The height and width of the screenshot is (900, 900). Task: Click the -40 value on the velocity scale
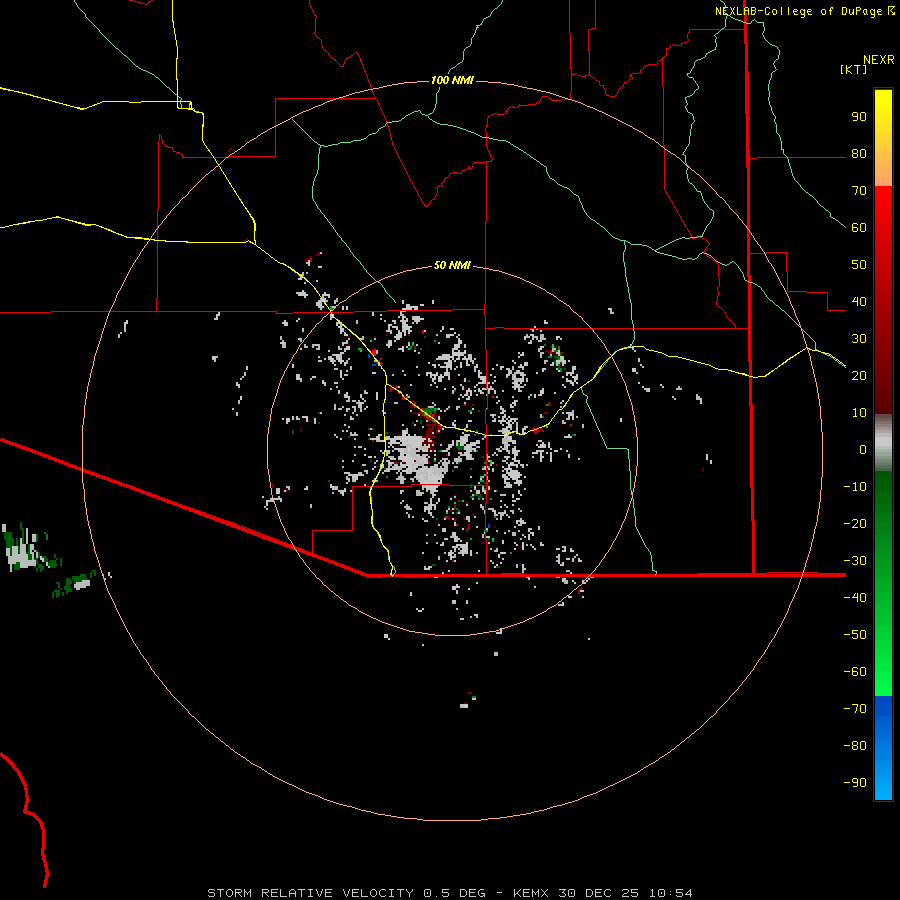tap(855, 598)
